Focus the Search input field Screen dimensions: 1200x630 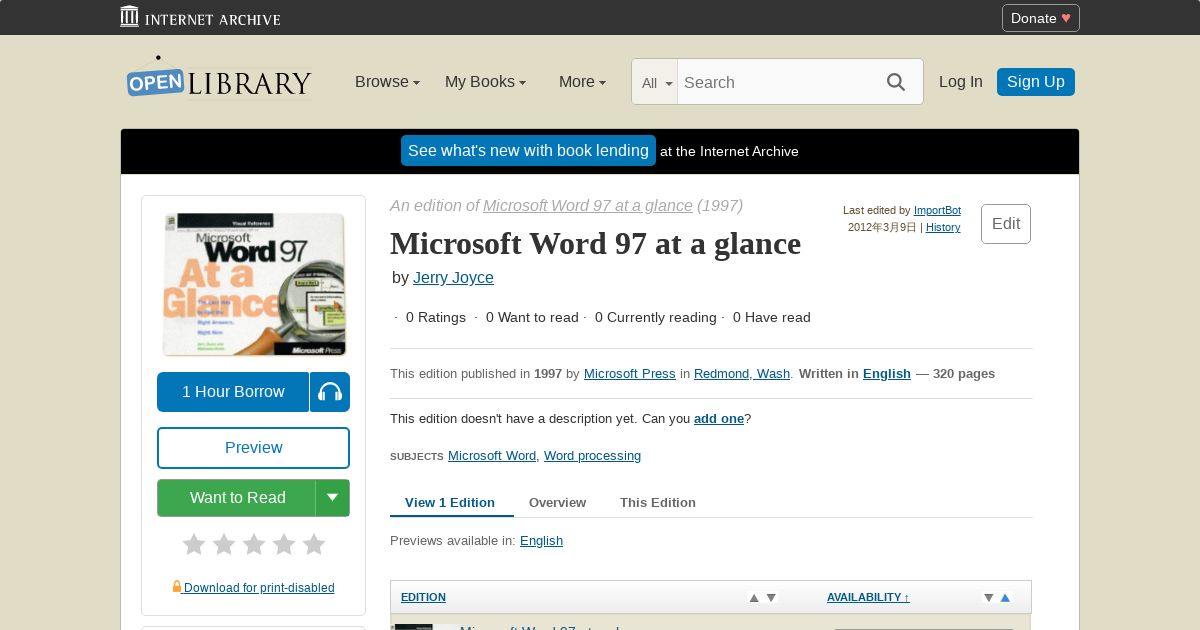tap(776, 82)
